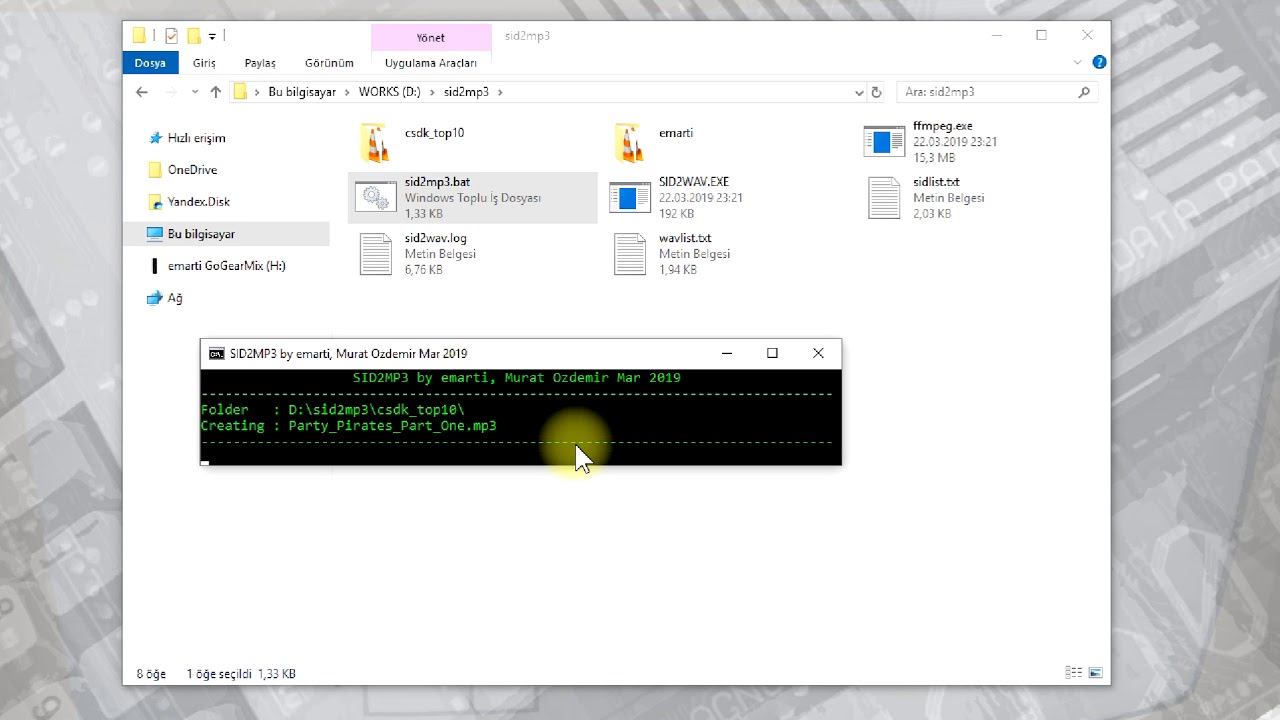Click the properties checkmark quick-access icon
The image size is (1280, 720).
coord(171,36)
